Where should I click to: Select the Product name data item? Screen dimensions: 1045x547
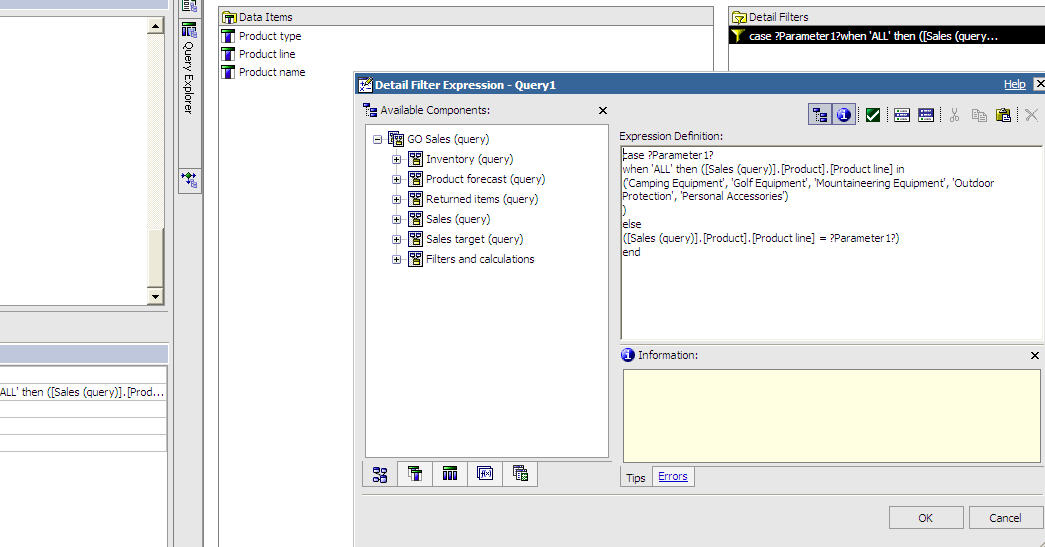tap(272, 72)
